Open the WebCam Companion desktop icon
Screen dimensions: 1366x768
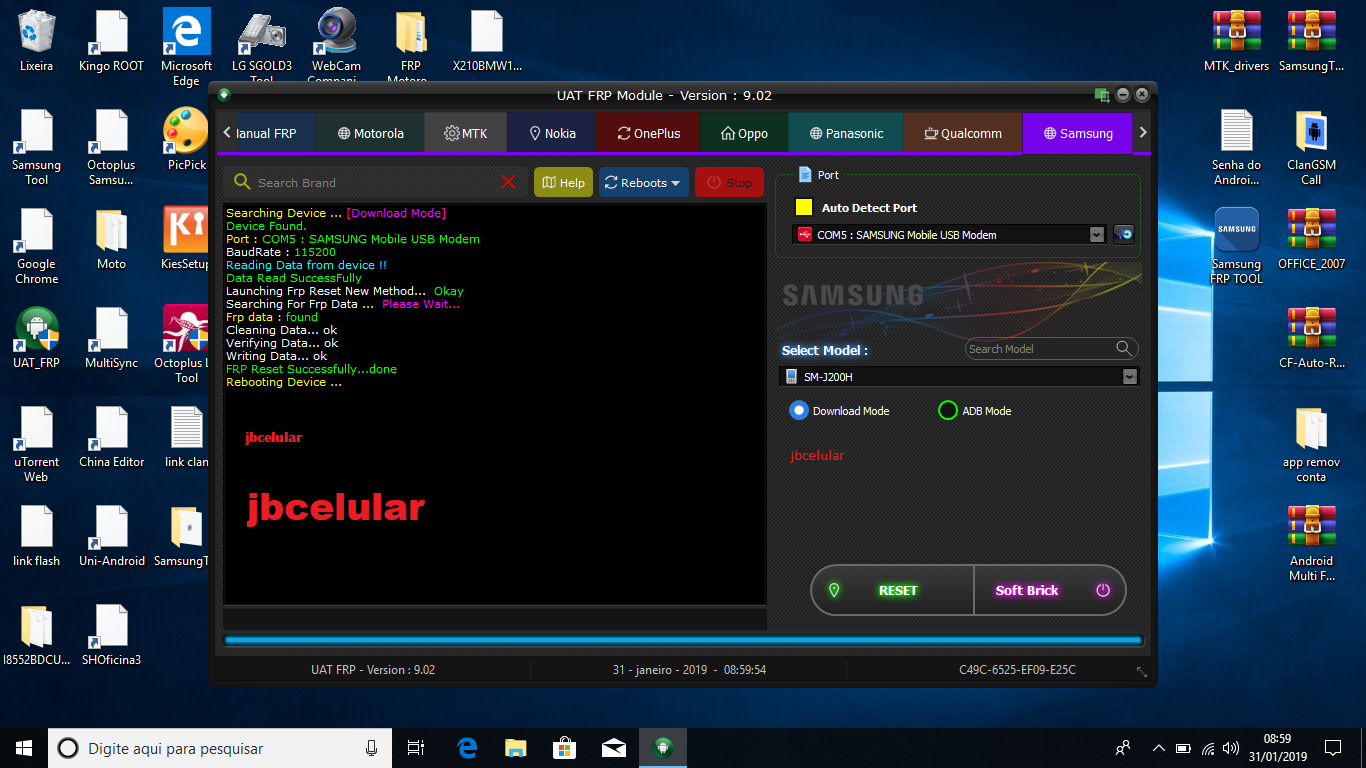(336, 48)
